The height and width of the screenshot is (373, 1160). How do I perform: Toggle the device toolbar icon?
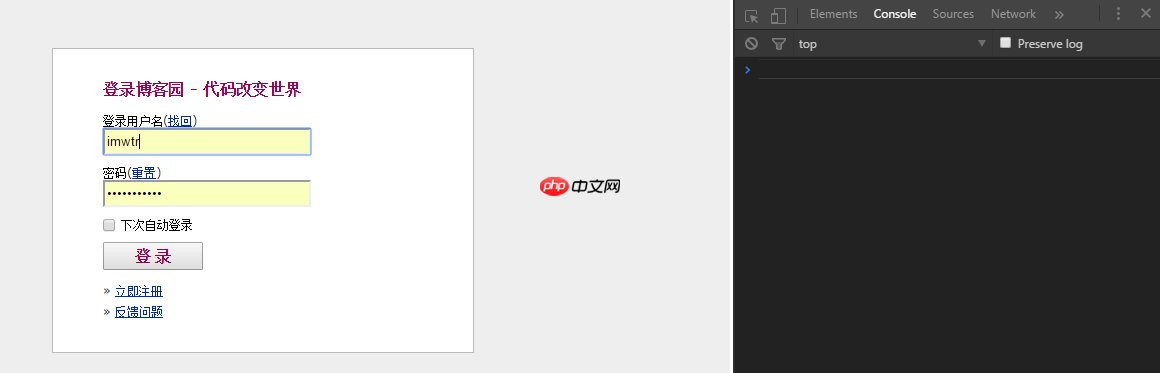point(778,16)
